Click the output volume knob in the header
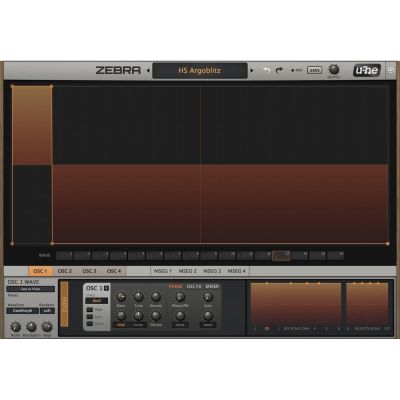Viewport: 400px width, 400px height. pos(334,69)
